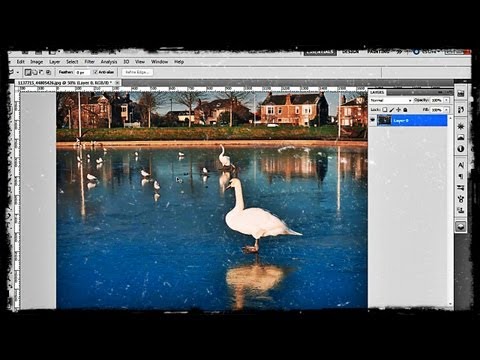Toggle the Anti-alias checkbox

pos(95,72)
